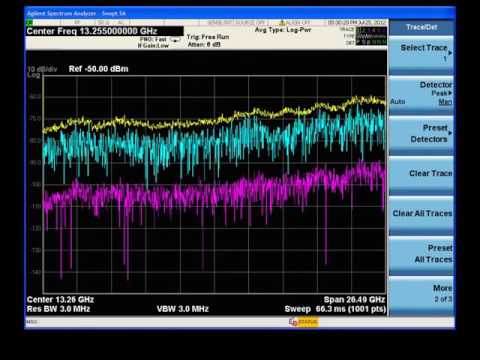Viewport: 480px width, 360px height.
Task: Select the Clear All Traces softkey
Action: [x=421, y=215]
